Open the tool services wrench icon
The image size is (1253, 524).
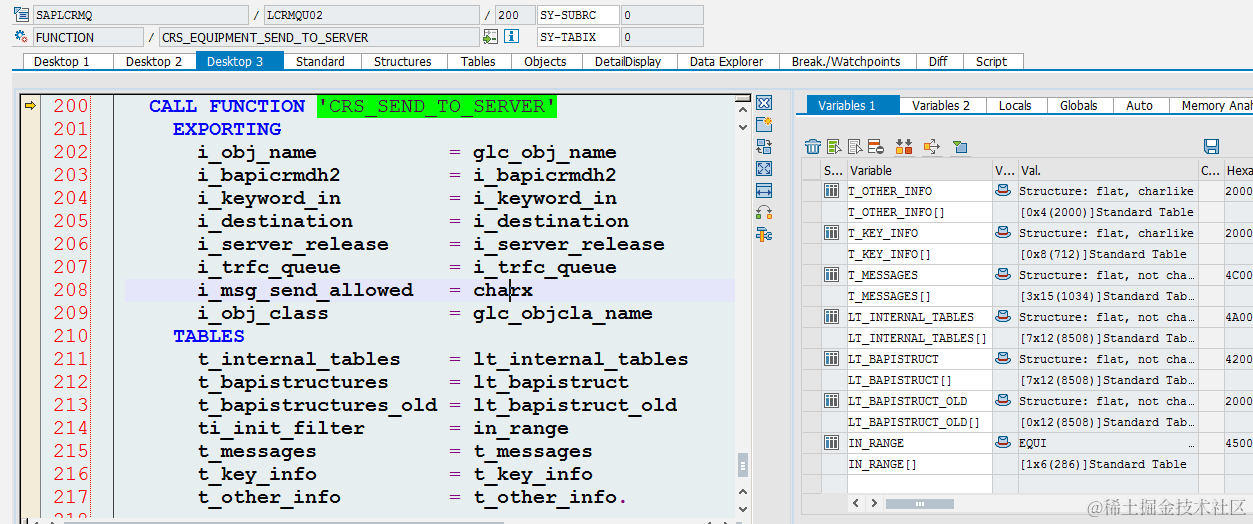764,234
